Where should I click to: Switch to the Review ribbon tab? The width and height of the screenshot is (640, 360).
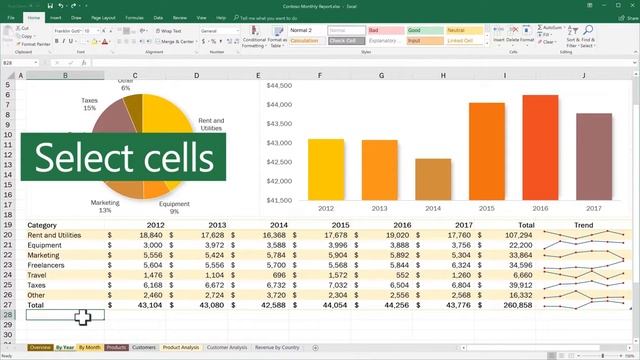[180, 18]
